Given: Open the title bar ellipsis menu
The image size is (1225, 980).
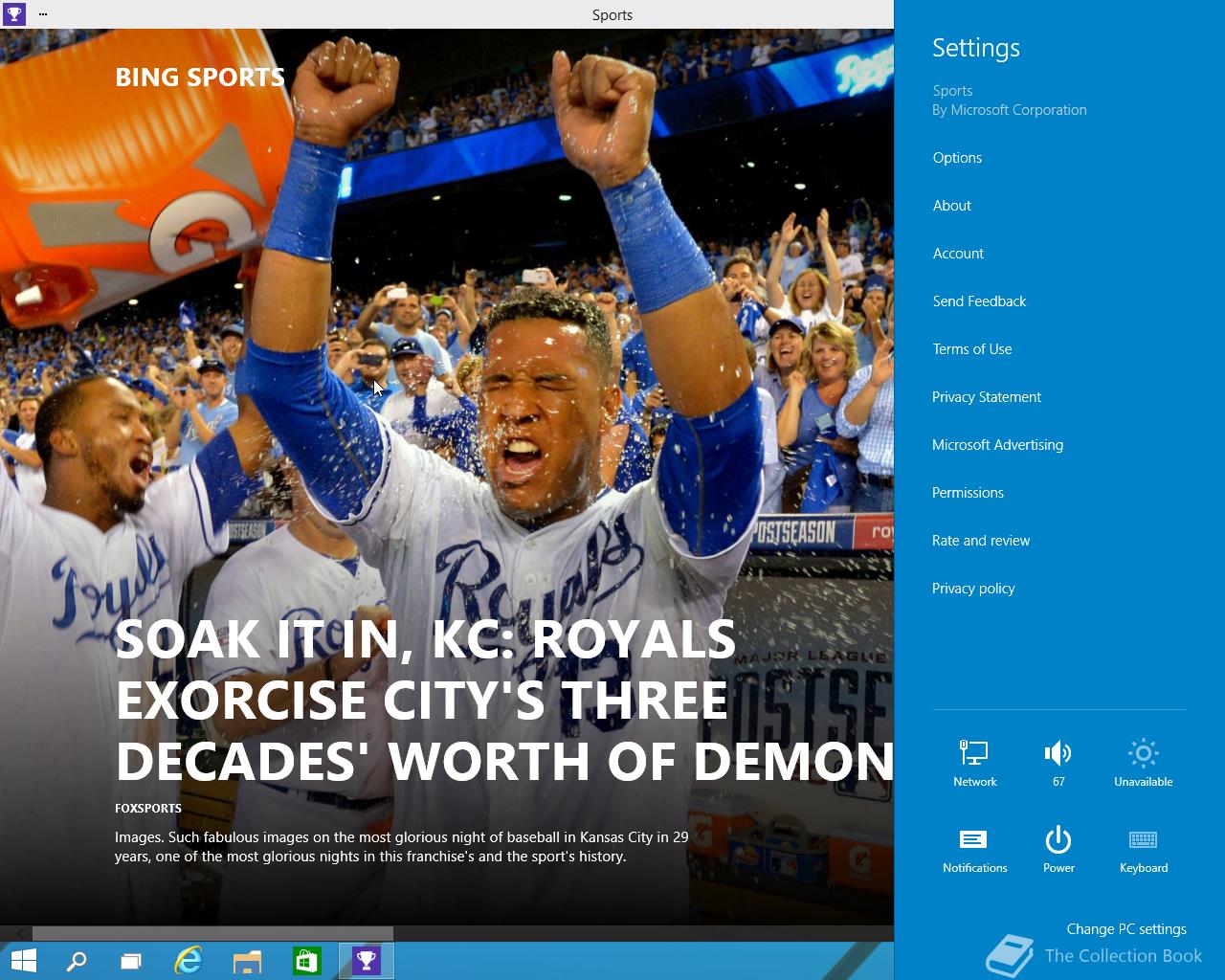Looking at the screenshot, I should pyautogui.click(x=43, y=14).
